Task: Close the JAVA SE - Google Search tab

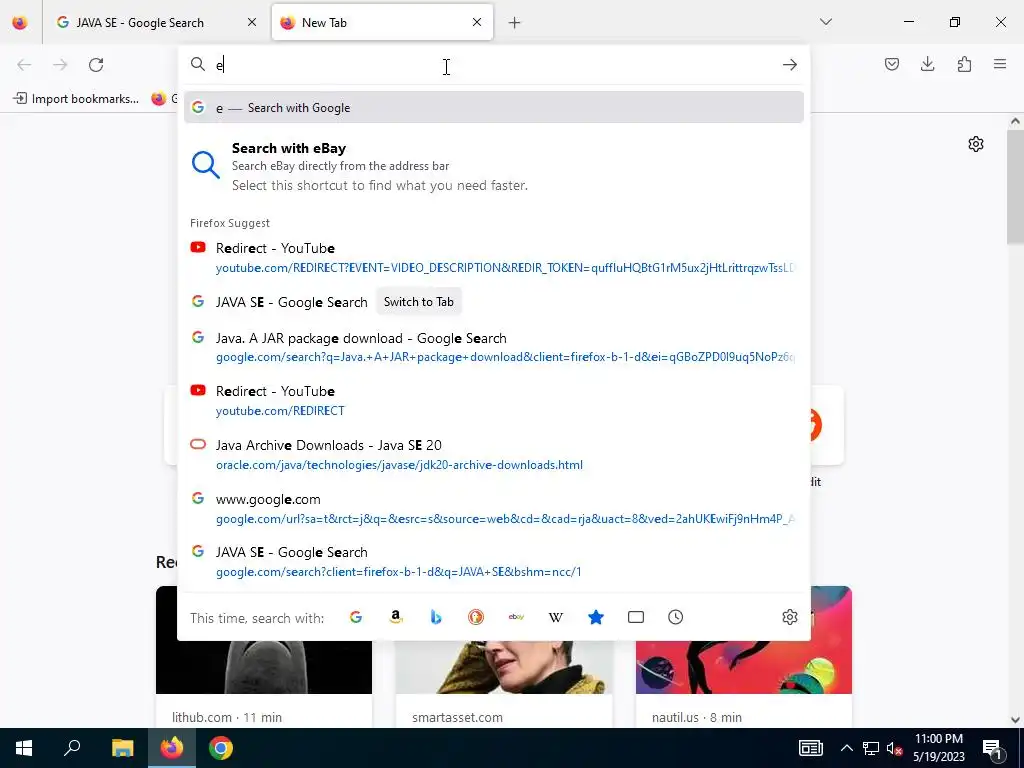Action: tap(252, 22)
